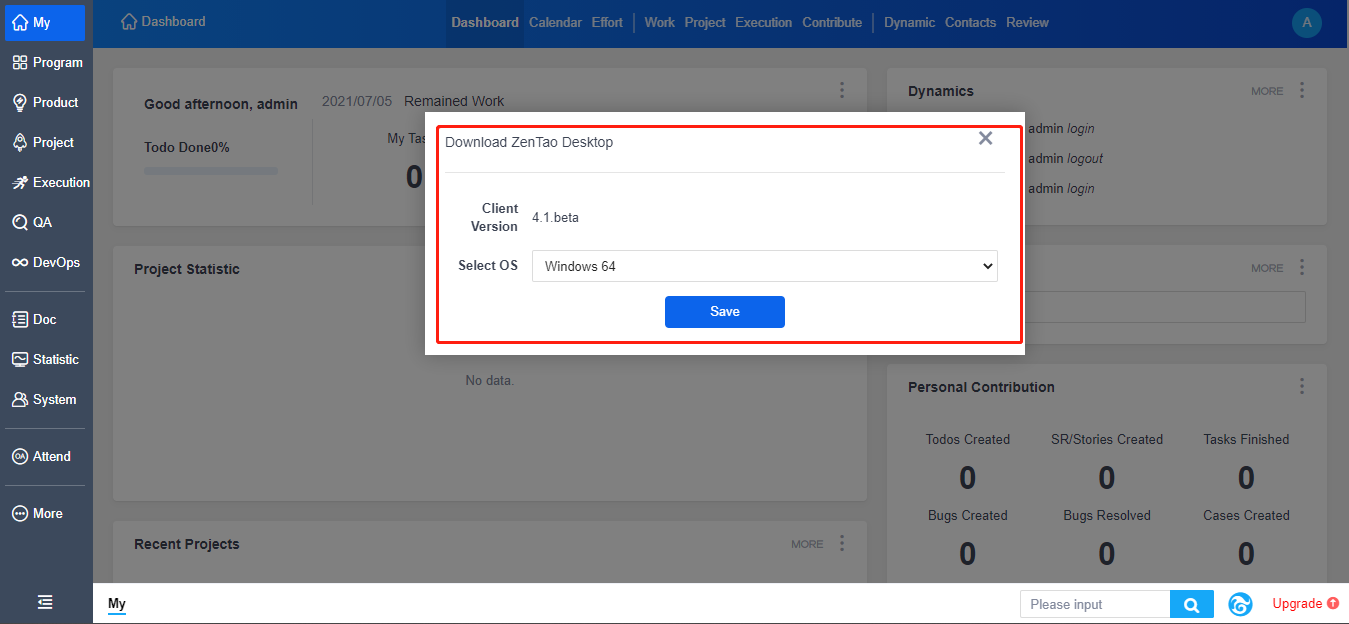Switch to the Dynamic tab
The width and height of the screenshot is (1349, 624).
coord(910,22)
